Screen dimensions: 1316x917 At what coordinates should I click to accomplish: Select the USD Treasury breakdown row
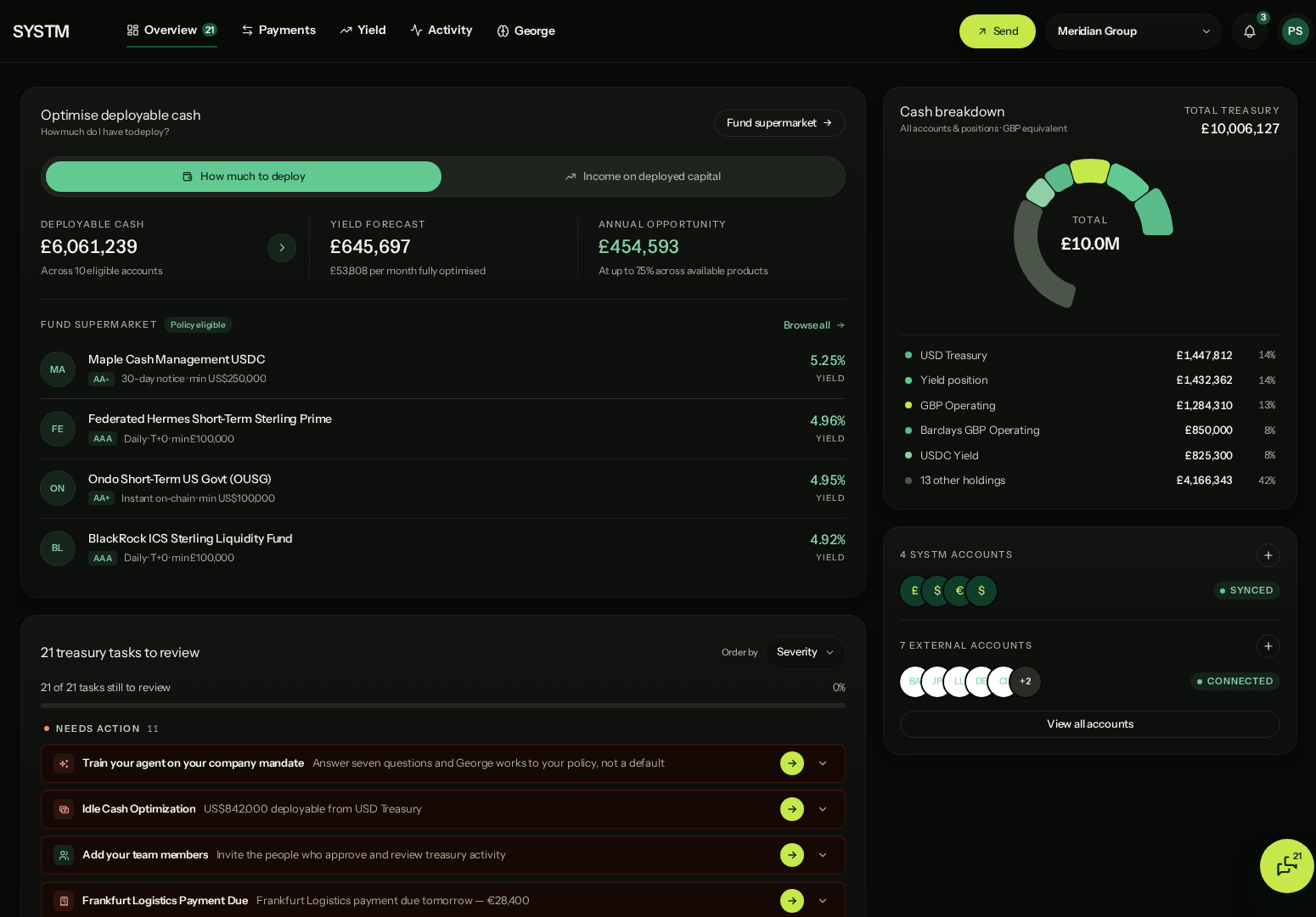tap(1090, 356)
